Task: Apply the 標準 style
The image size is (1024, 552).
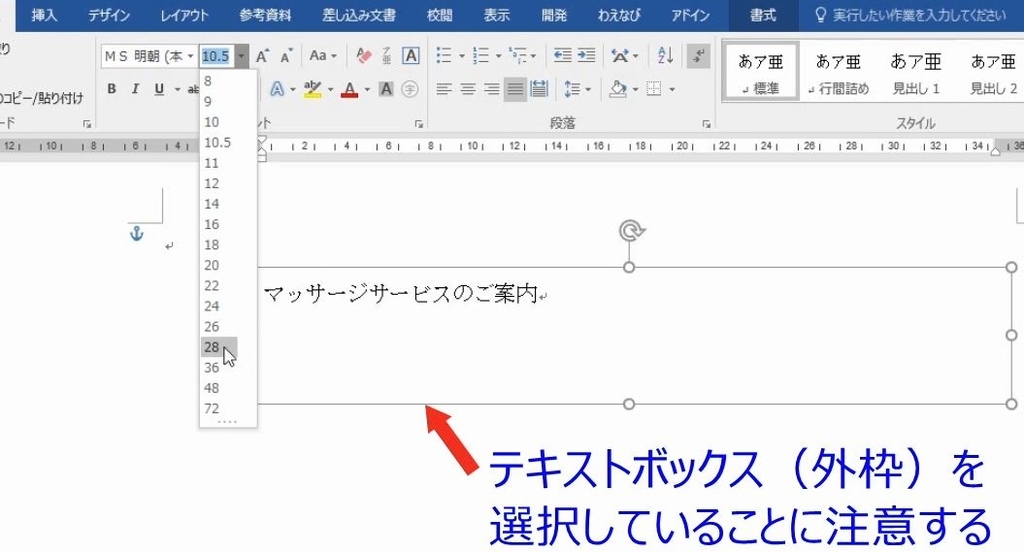Action: pyautogui.click(x=760, y=73)
